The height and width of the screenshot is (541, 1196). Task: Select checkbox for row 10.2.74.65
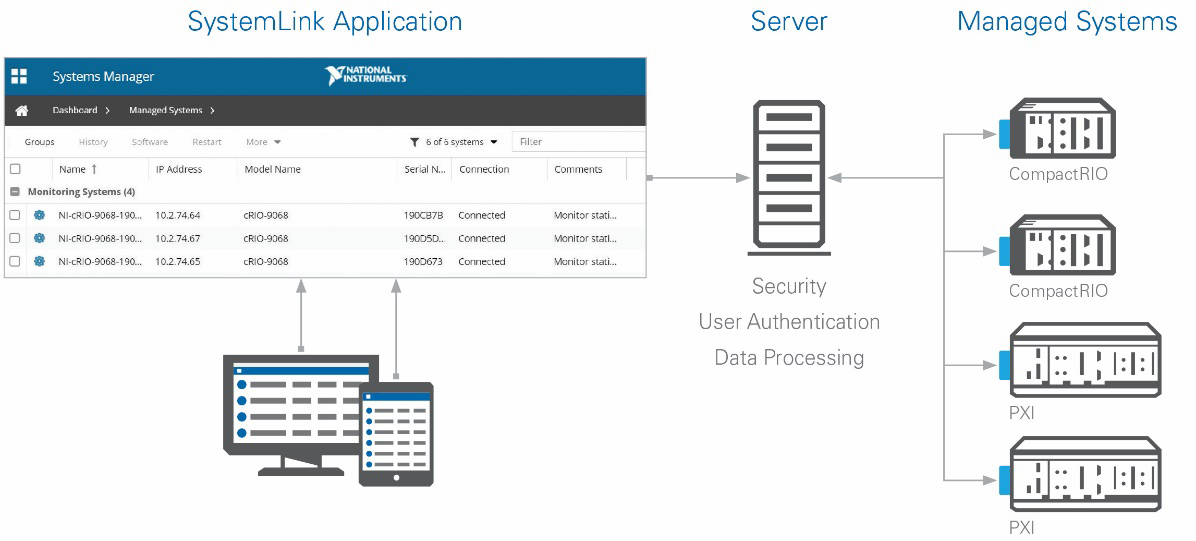click(14, 261)
